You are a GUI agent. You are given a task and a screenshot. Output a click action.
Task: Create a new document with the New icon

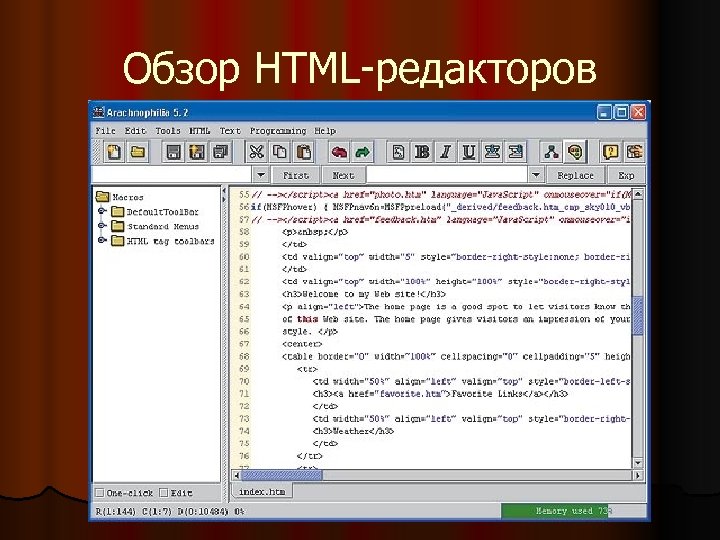[114, 152]
